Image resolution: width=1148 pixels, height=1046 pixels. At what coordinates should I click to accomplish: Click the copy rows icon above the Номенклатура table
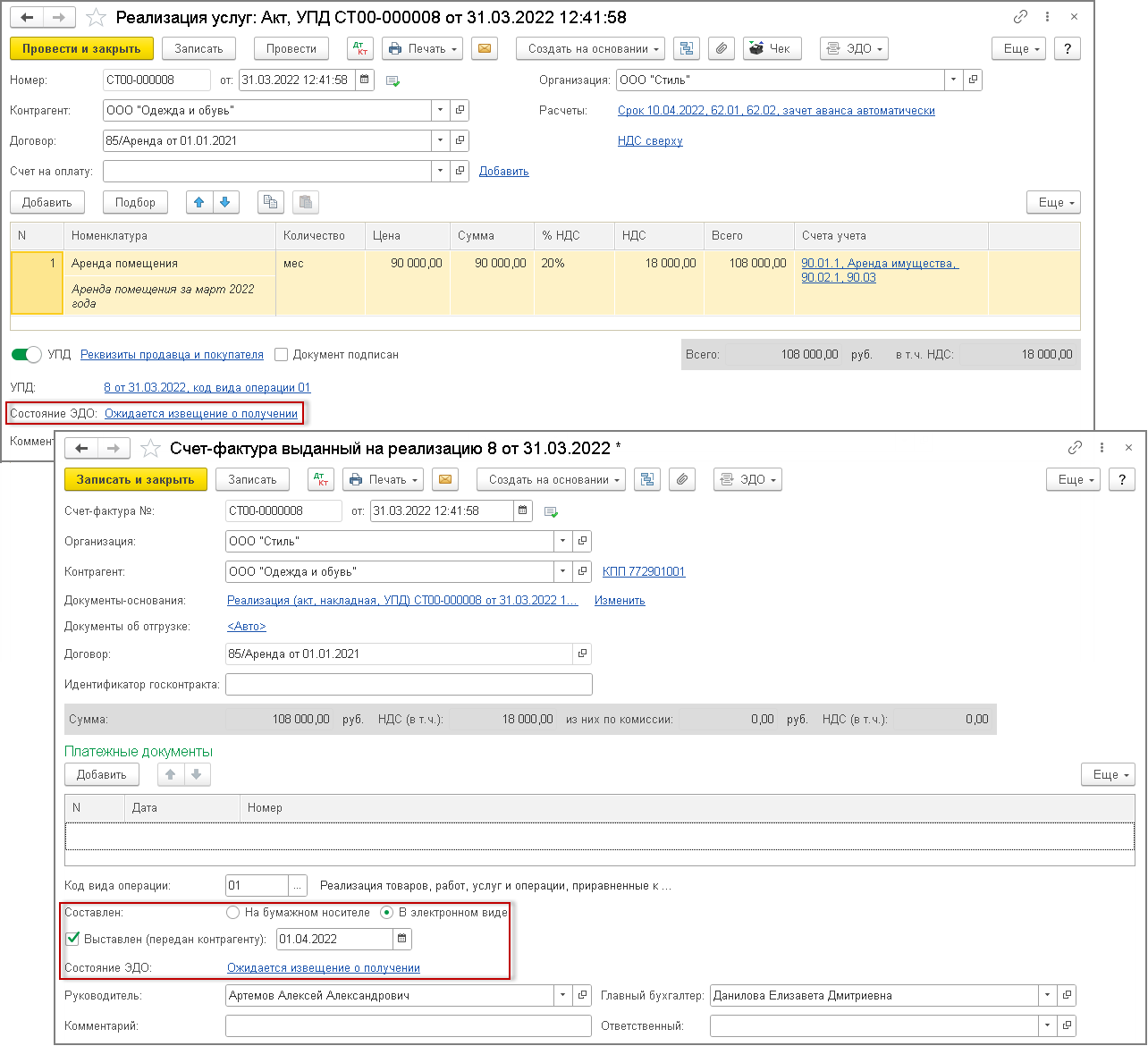pos(271,202)
